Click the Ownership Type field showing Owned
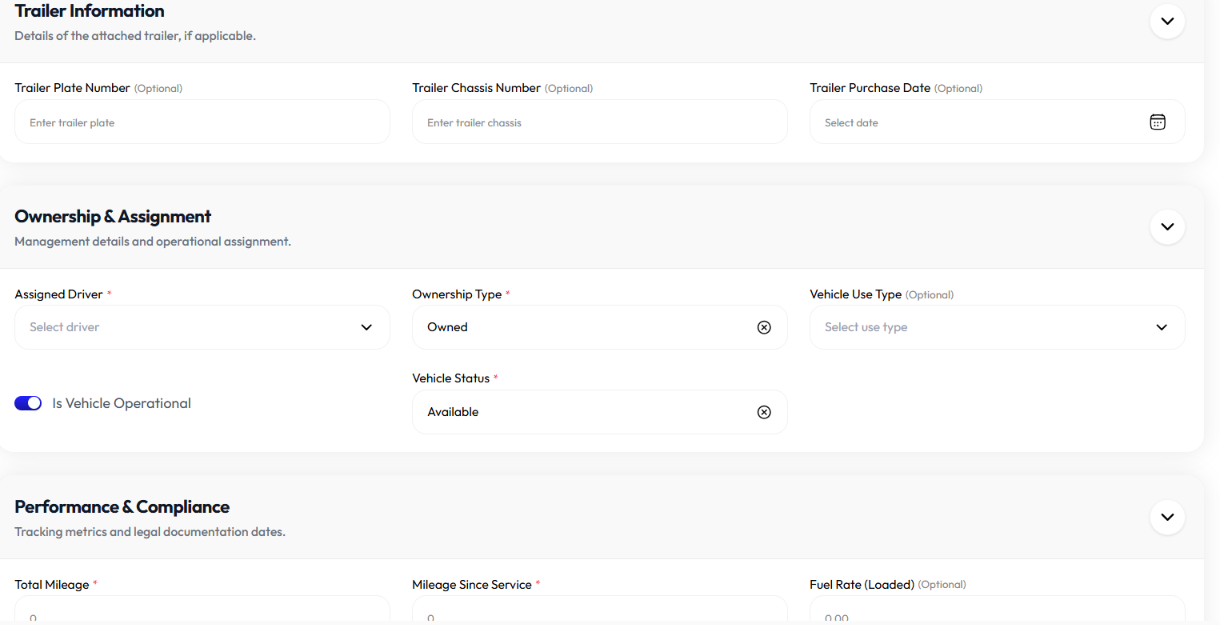The image size is (1220, 625). pyautogui.click(x=599, y=327)
